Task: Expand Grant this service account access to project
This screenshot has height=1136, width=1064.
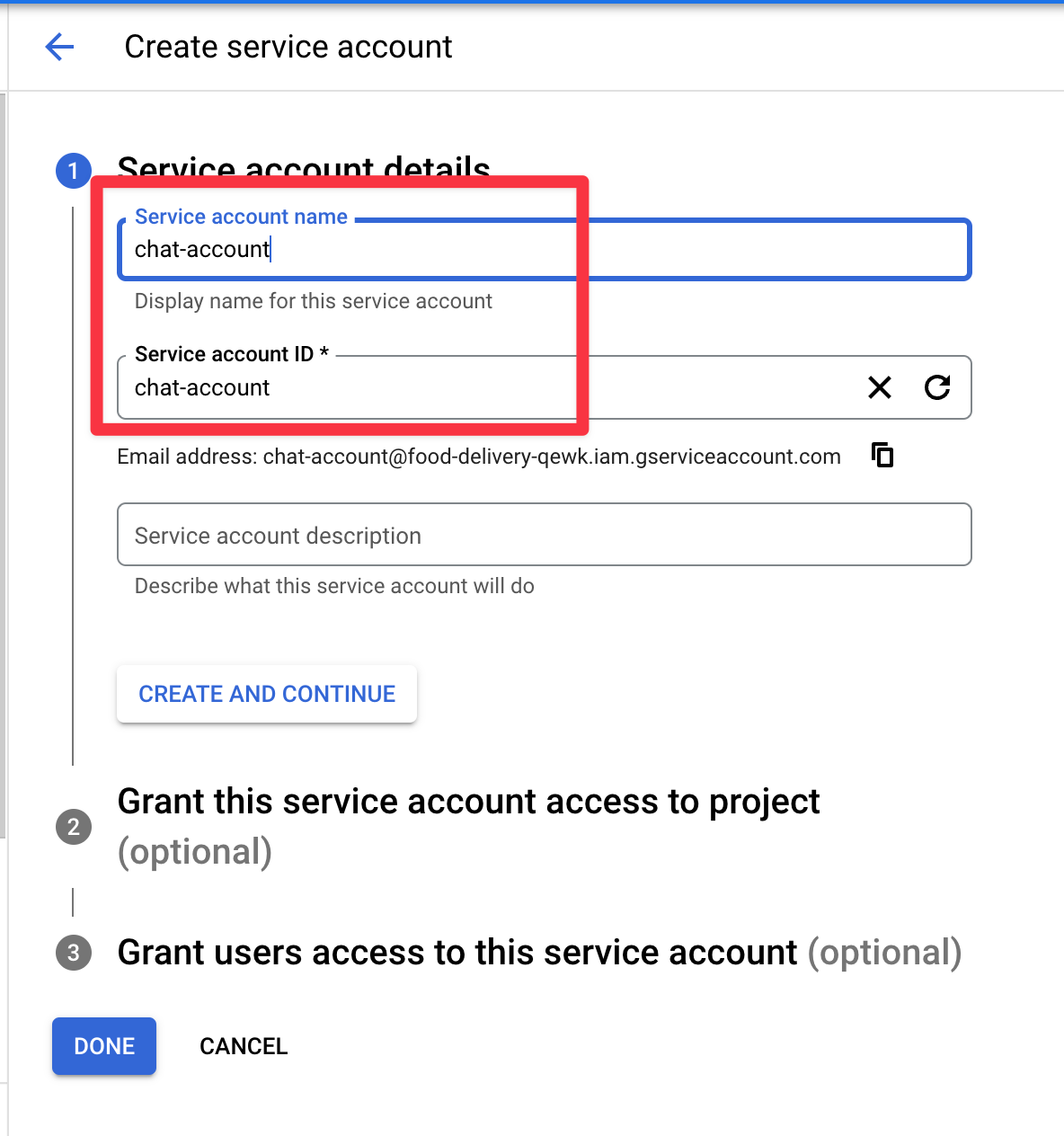Action: click(468, 802)
